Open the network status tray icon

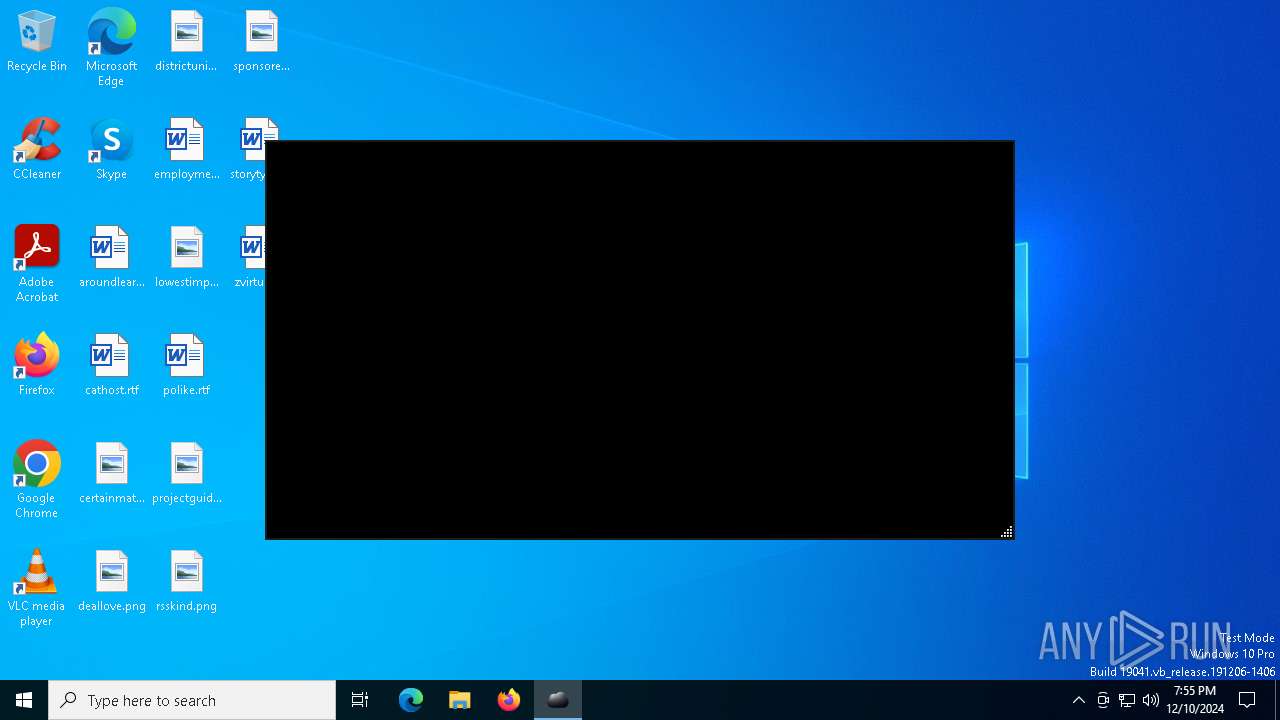pyautogui.click(x=1127, y=700)
